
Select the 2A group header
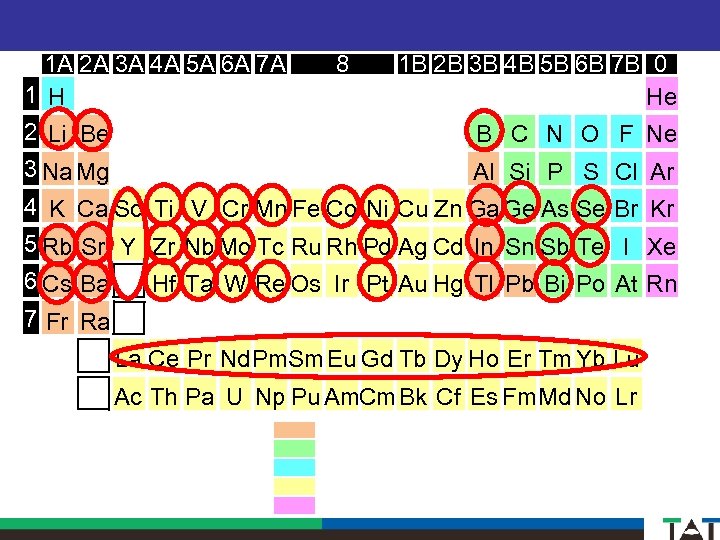(93, 64)
